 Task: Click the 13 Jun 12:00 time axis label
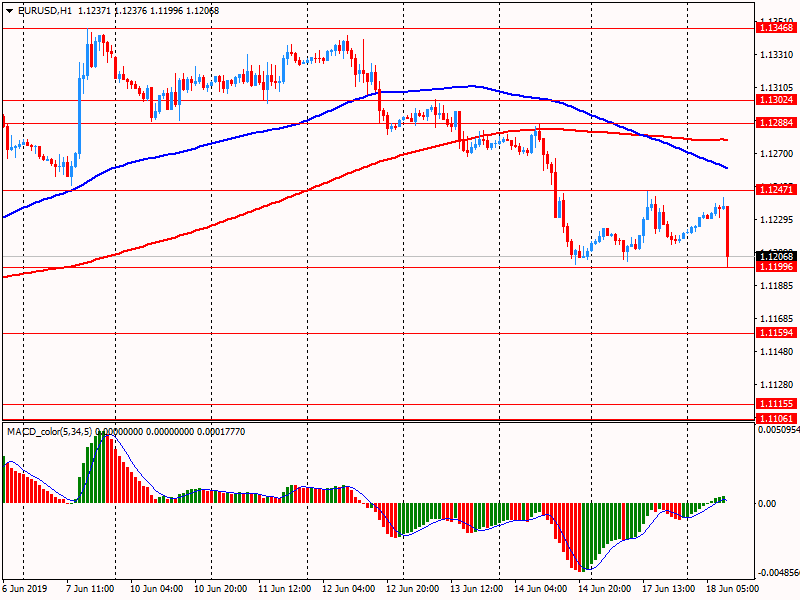tap(476, 589)
